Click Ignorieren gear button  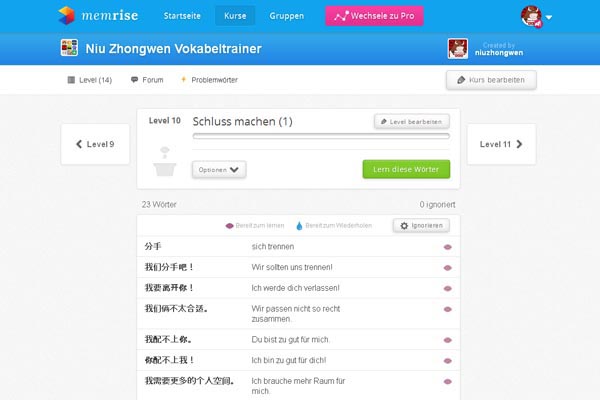tap(421, 225)
